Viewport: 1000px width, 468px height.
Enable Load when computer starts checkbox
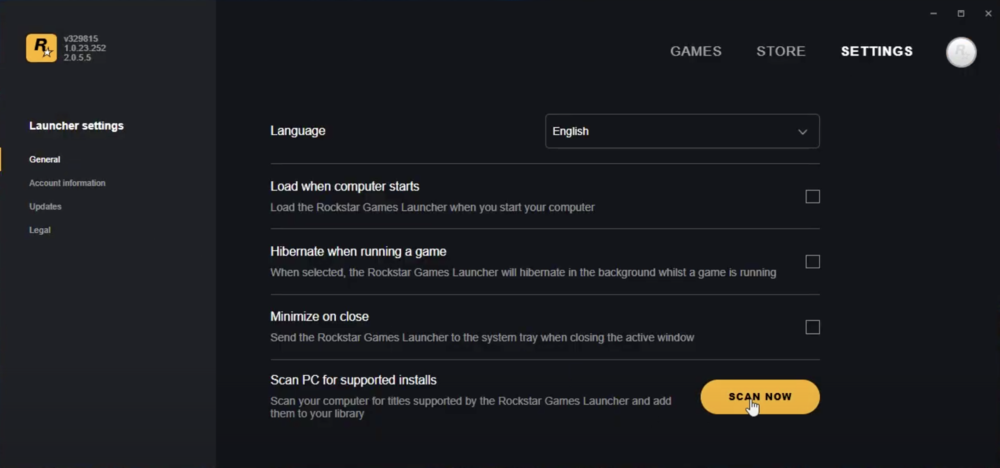point(812,197)
